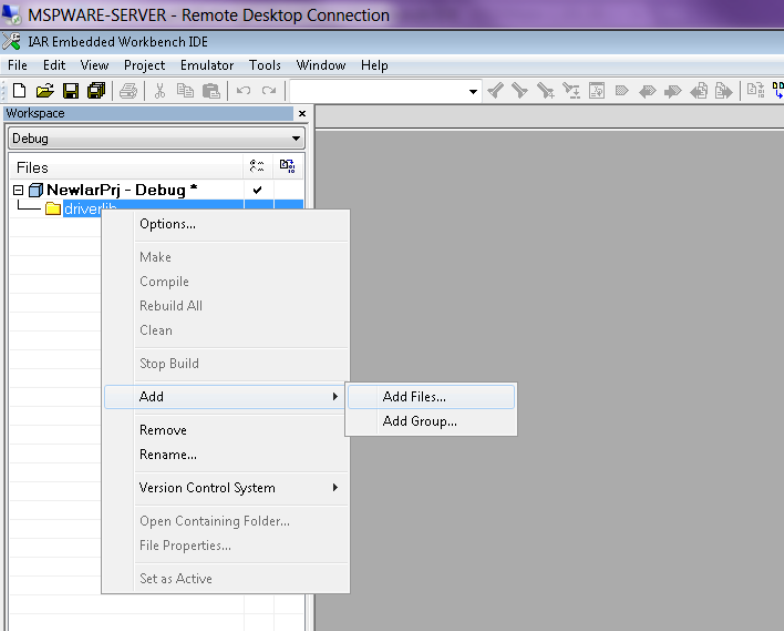Click the checkmark beside NewIarPrj - Debug
Viewport: 784px width, 631px height.
pyautogui.click(x=258, y=190)
